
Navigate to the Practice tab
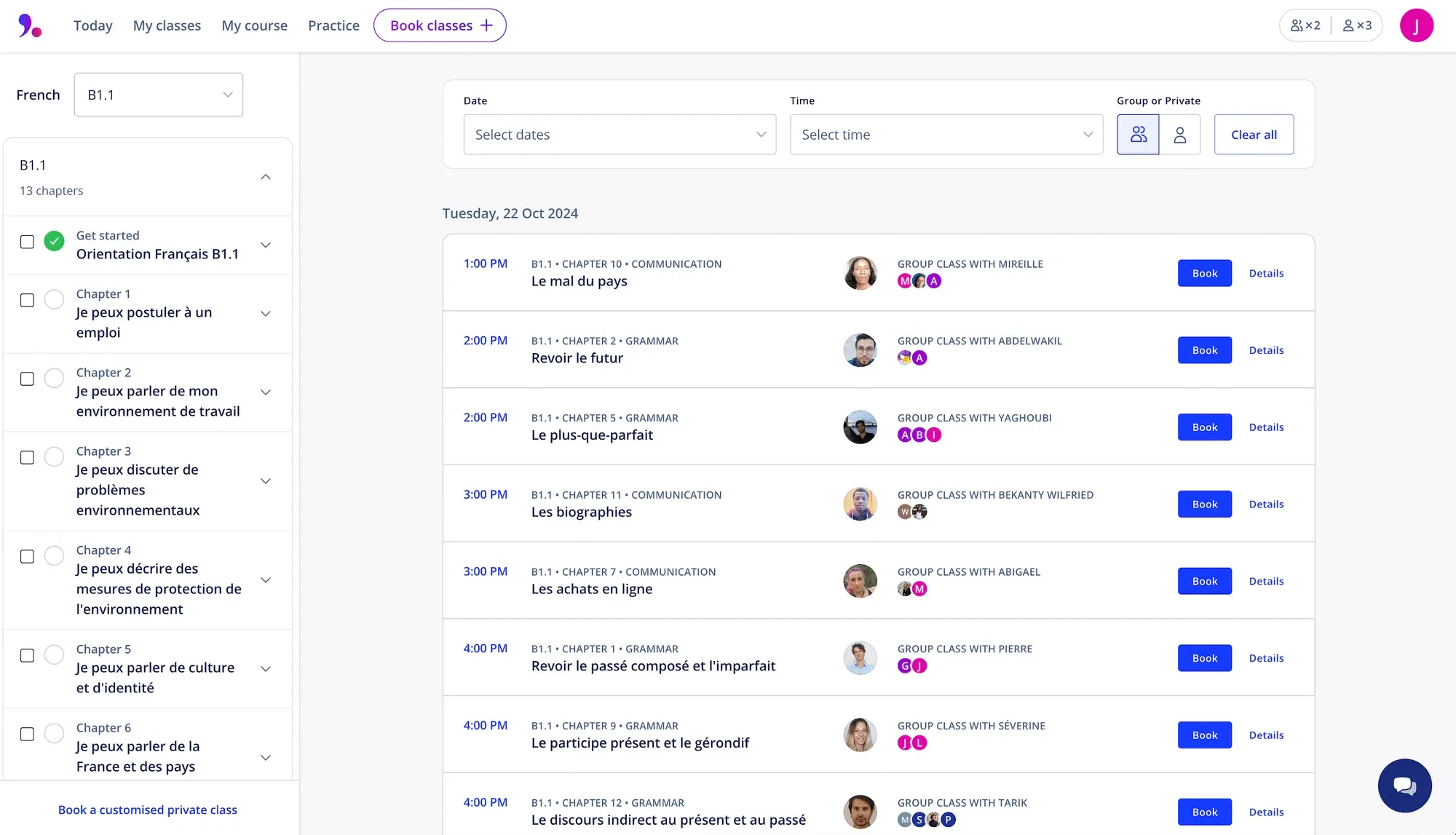(x=334, y=25)
